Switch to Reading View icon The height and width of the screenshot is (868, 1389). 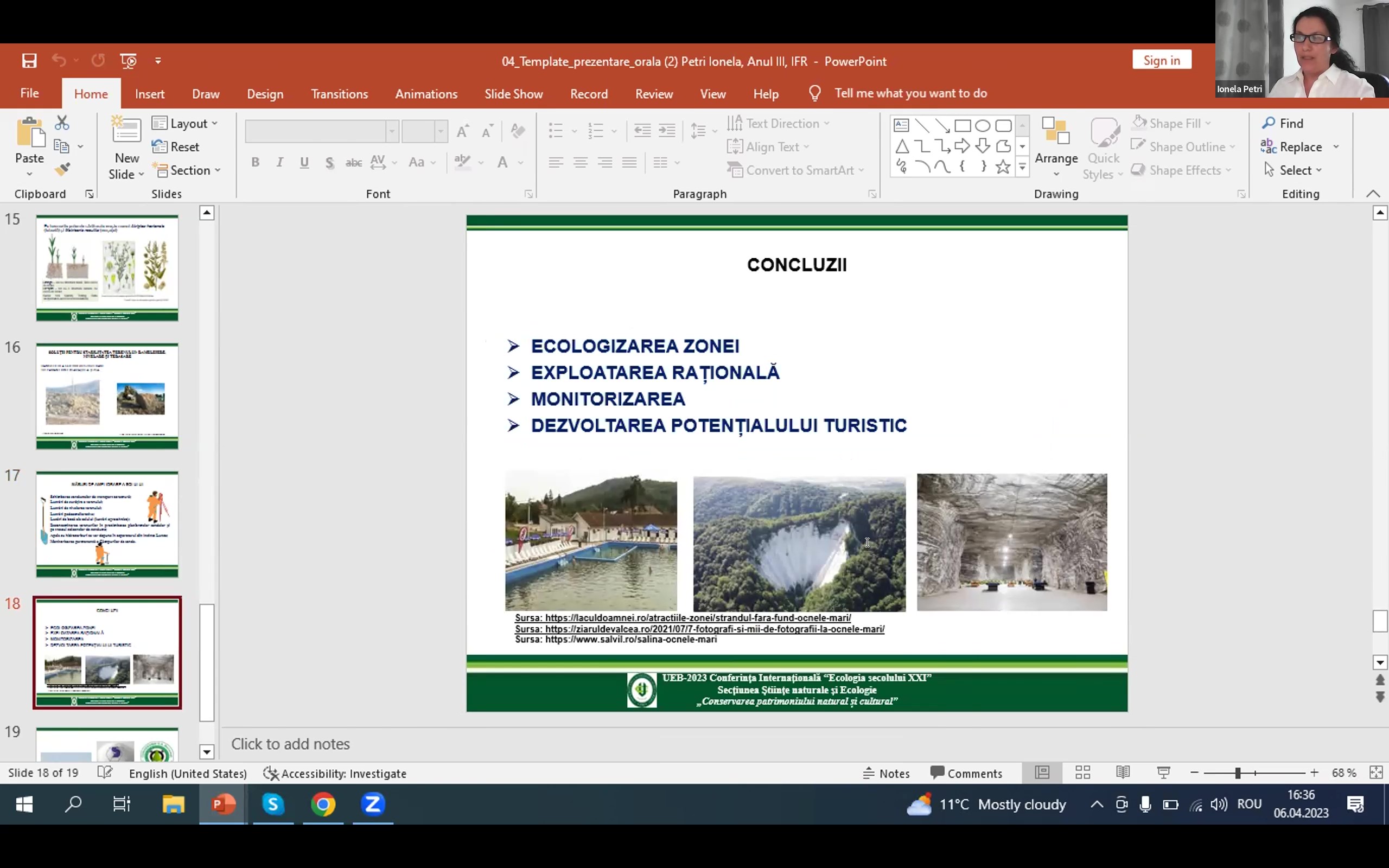click(1123, 773)
